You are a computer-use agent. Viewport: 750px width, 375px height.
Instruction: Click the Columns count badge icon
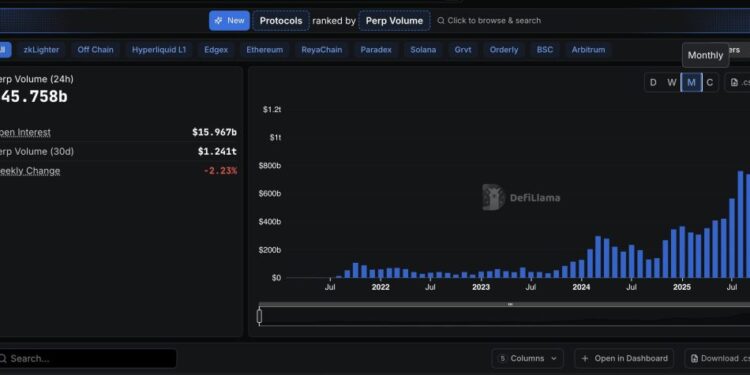coord(502,358)
